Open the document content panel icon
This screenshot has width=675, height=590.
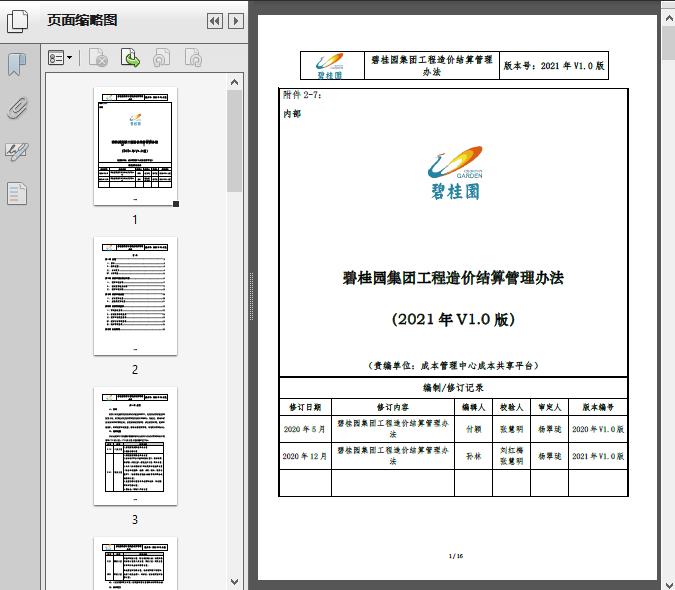click(17, 193)
